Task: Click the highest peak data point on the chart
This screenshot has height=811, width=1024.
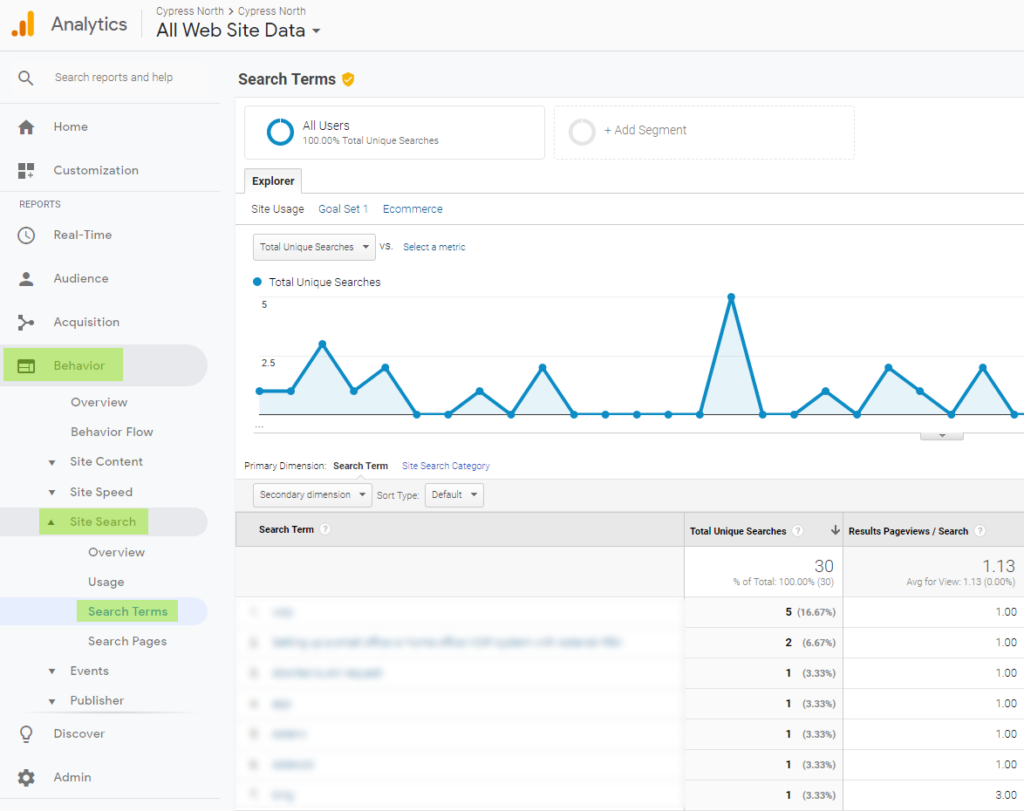Action: [731, 297]
